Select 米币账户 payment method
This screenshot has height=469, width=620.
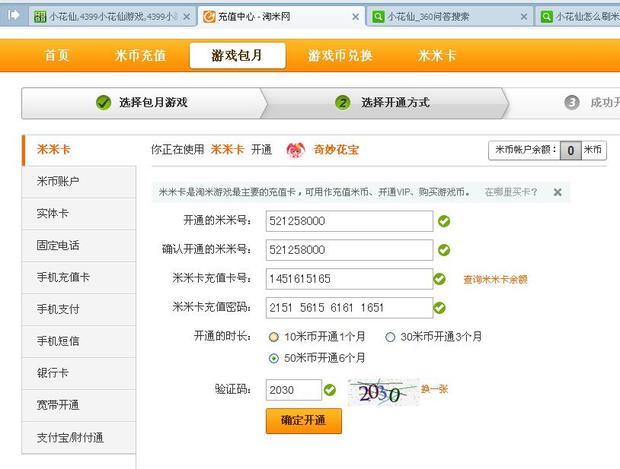click(x=79, y=182)
